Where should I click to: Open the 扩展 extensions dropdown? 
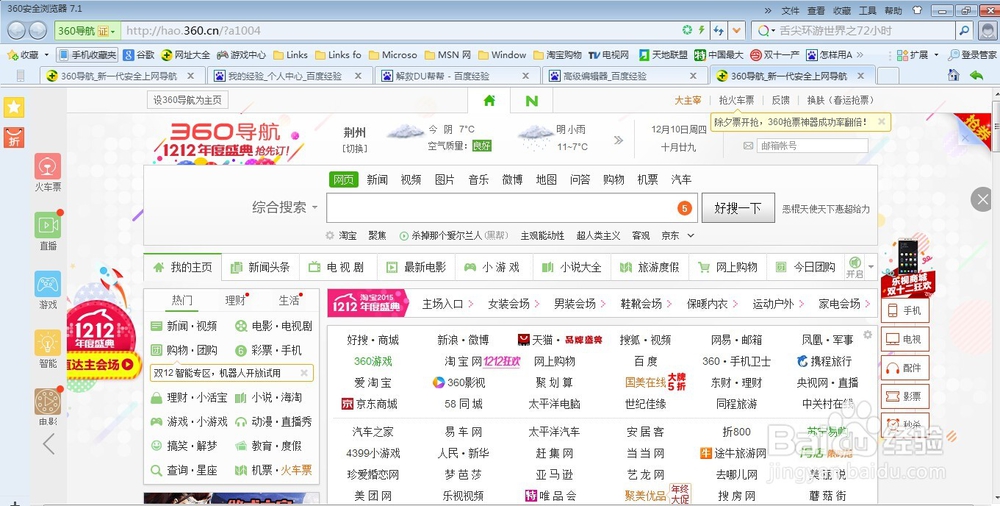point(918,55)
